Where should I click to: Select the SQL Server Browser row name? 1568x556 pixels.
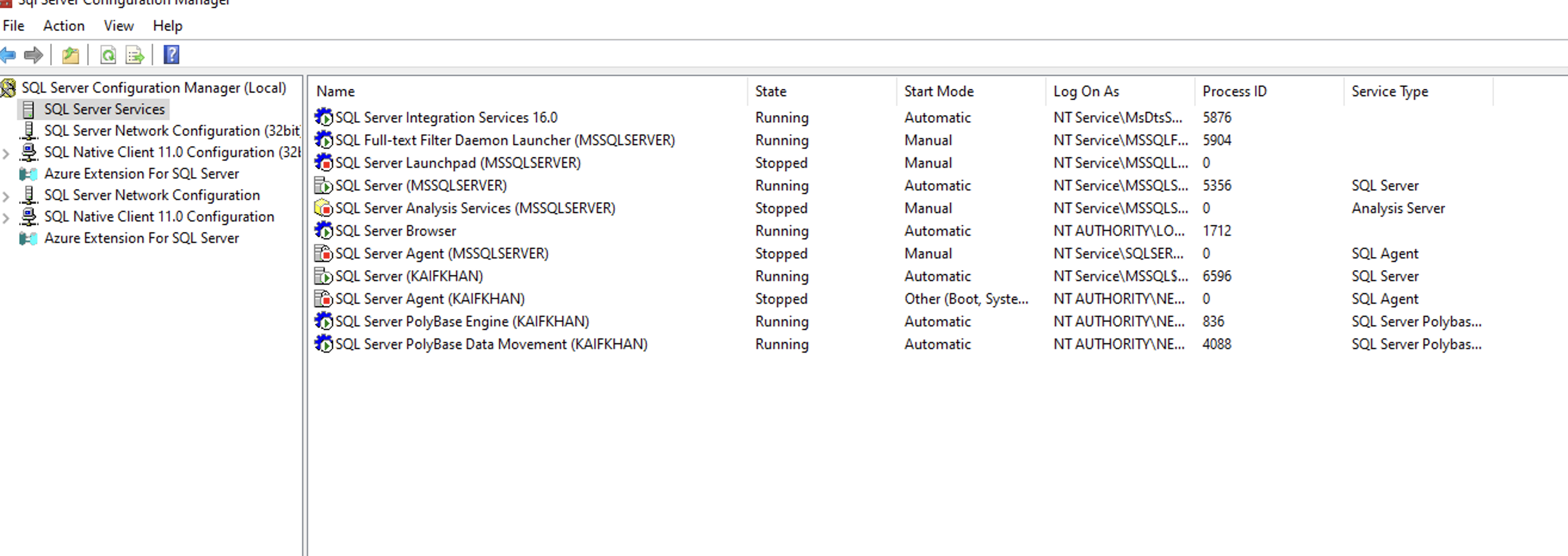396,230
